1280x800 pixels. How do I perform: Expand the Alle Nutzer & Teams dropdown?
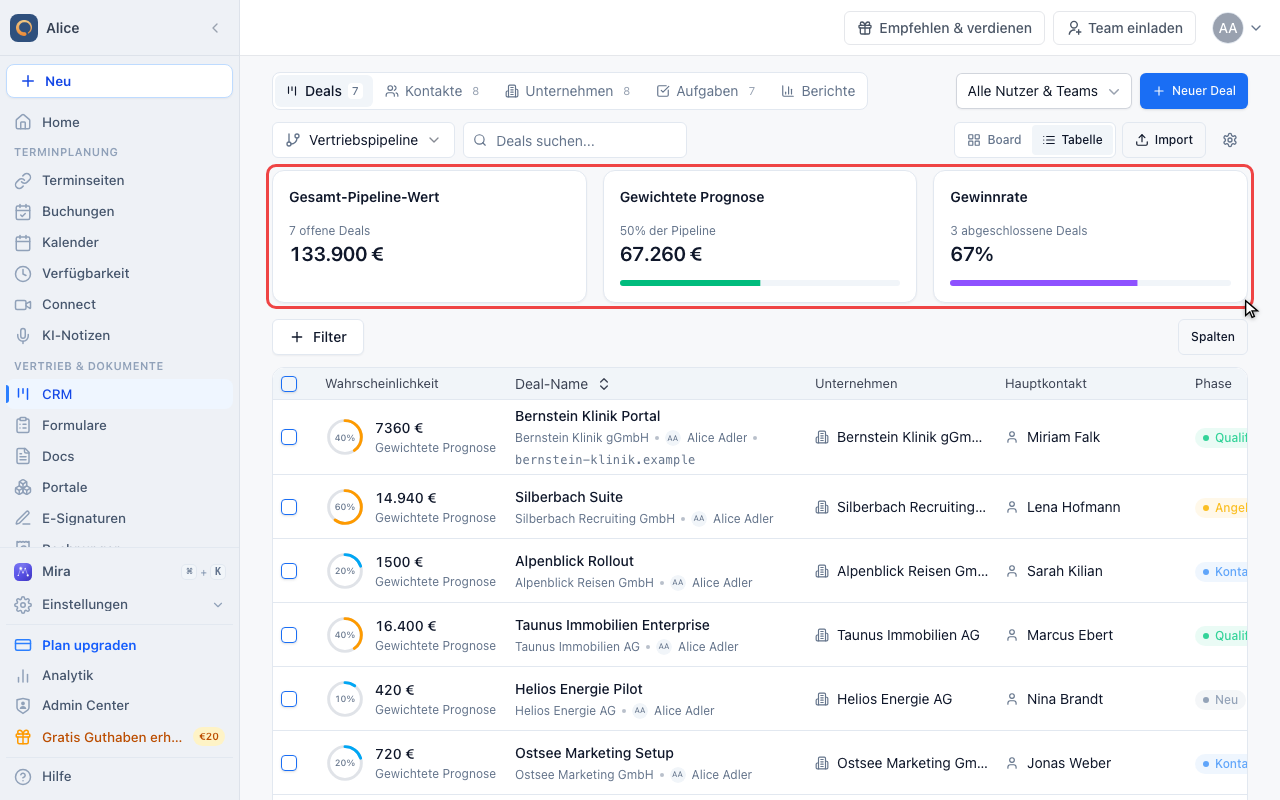click(x=1043, y=91)
